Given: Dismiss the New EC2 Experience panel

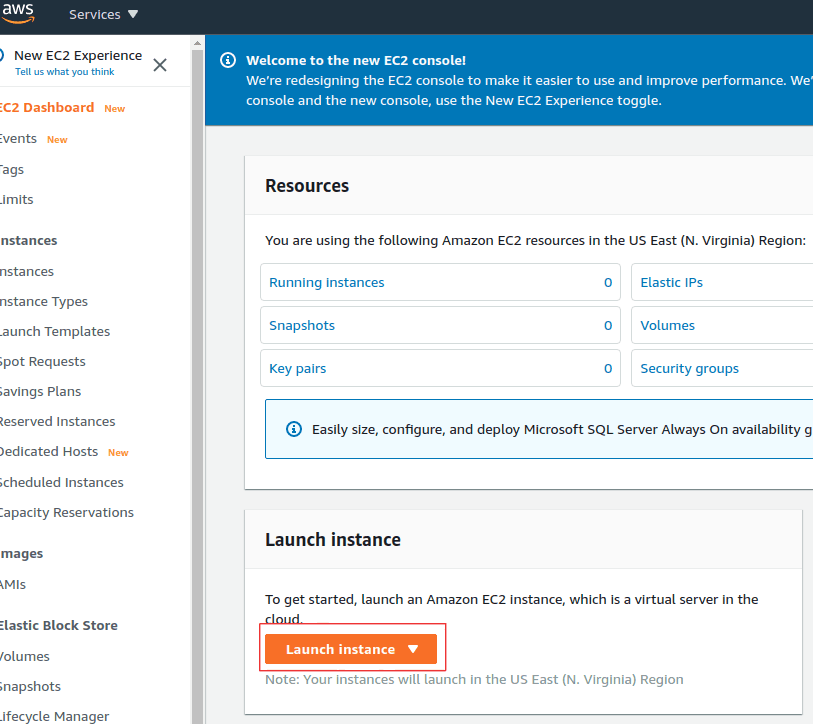Looking at the screenshot, I should click(160, 64).
